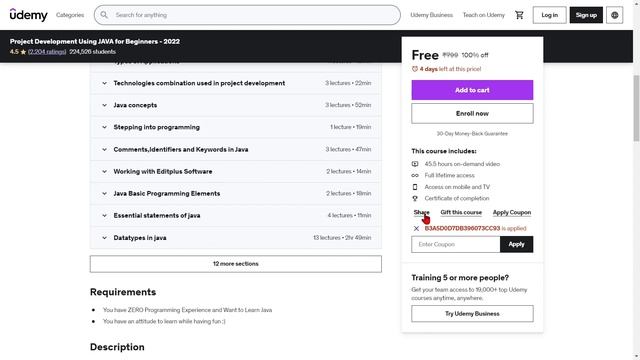Click the certificate trophy icon
This screenshot has width=640, height=360.
pyautogui.click(x=415, y=198)
